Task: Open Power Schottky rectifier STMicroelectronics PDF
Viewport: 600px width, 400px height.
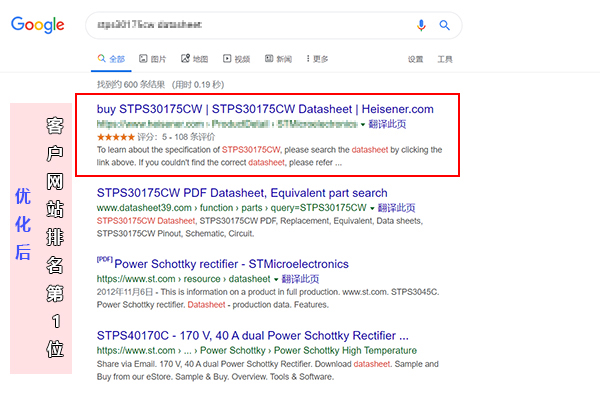Action: coord(231,264)
